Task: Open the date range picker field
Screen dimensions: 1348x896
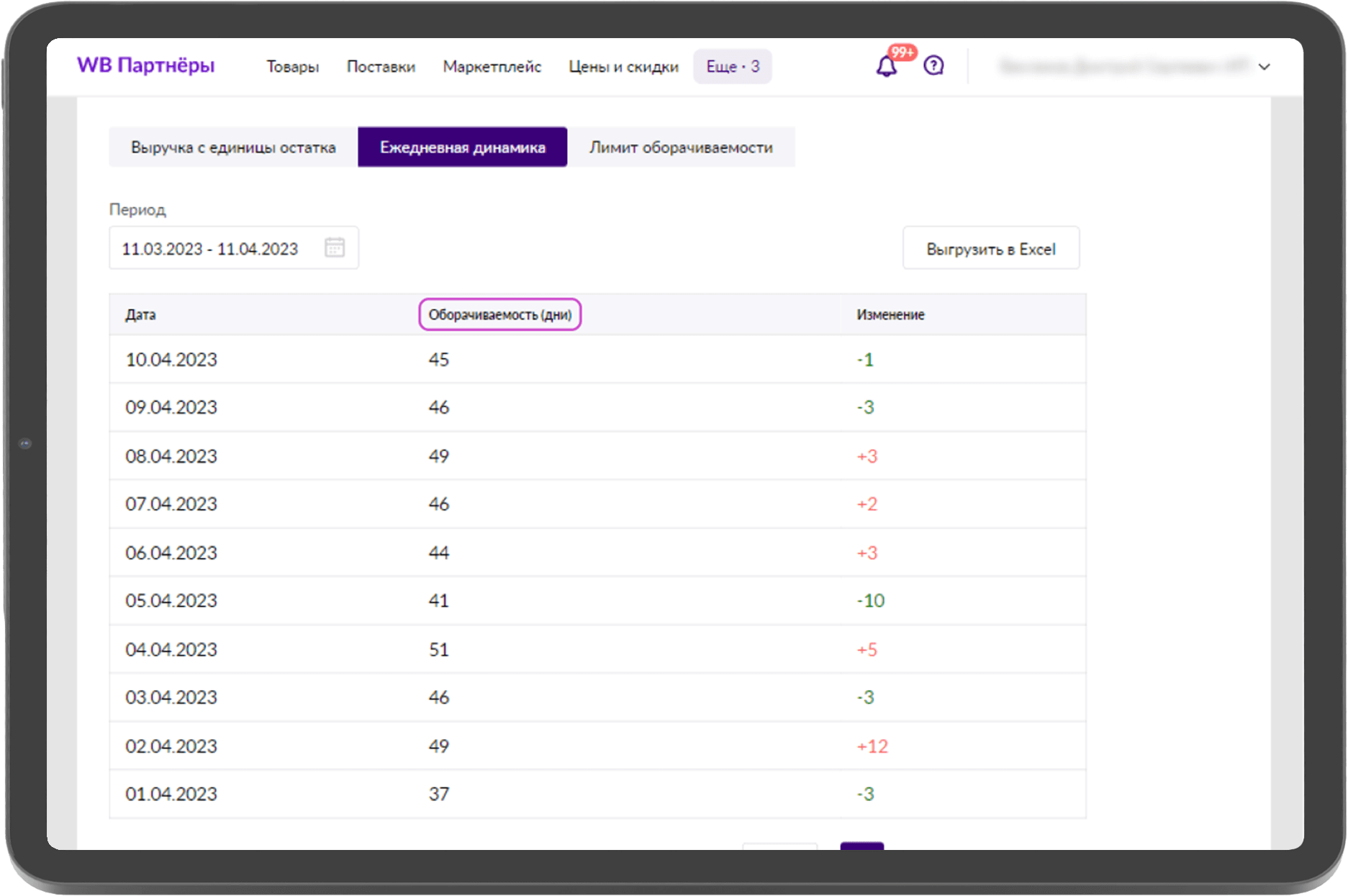Action: (x=209, y=248)
